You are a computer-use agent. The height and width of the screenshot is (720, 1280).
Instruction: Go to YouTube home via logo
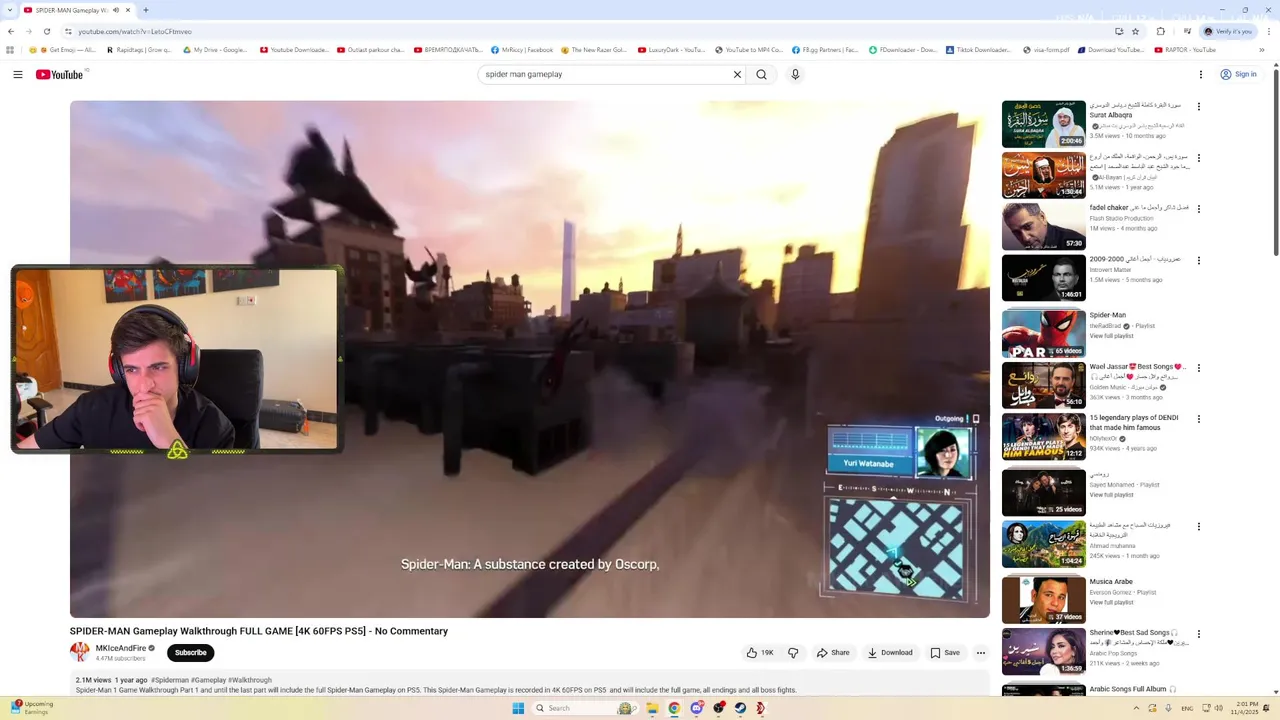[60, 74]
